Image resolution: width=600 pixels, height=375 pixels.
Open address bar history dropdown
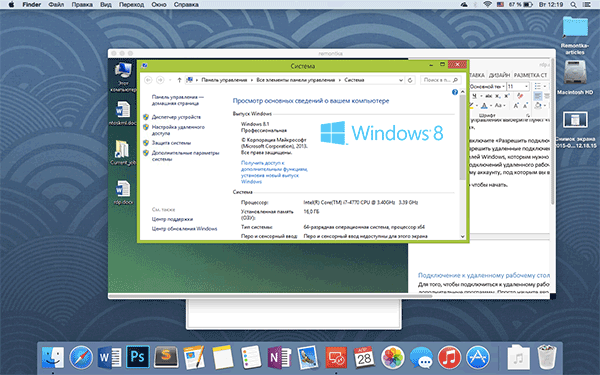pyautogui.click(x=401, y=80)
